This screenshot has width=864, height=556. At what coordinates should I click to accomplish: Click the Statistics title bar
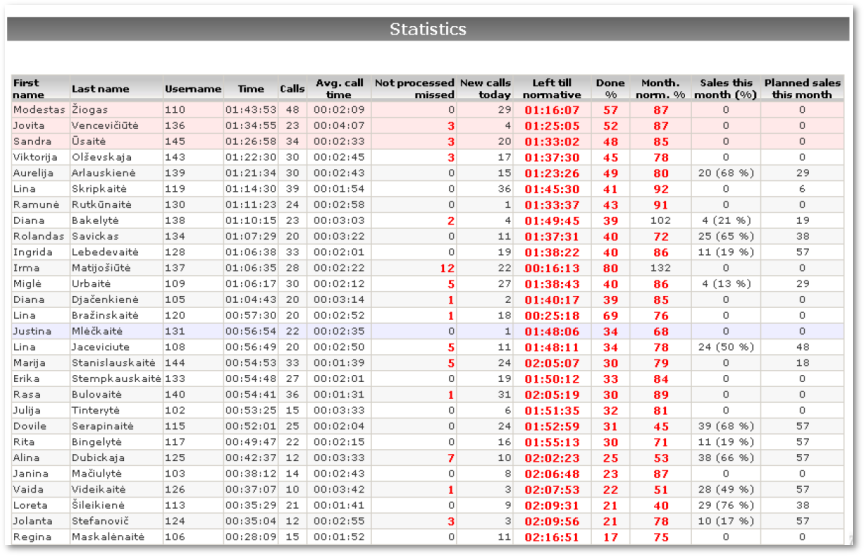[x=428, y=29]
